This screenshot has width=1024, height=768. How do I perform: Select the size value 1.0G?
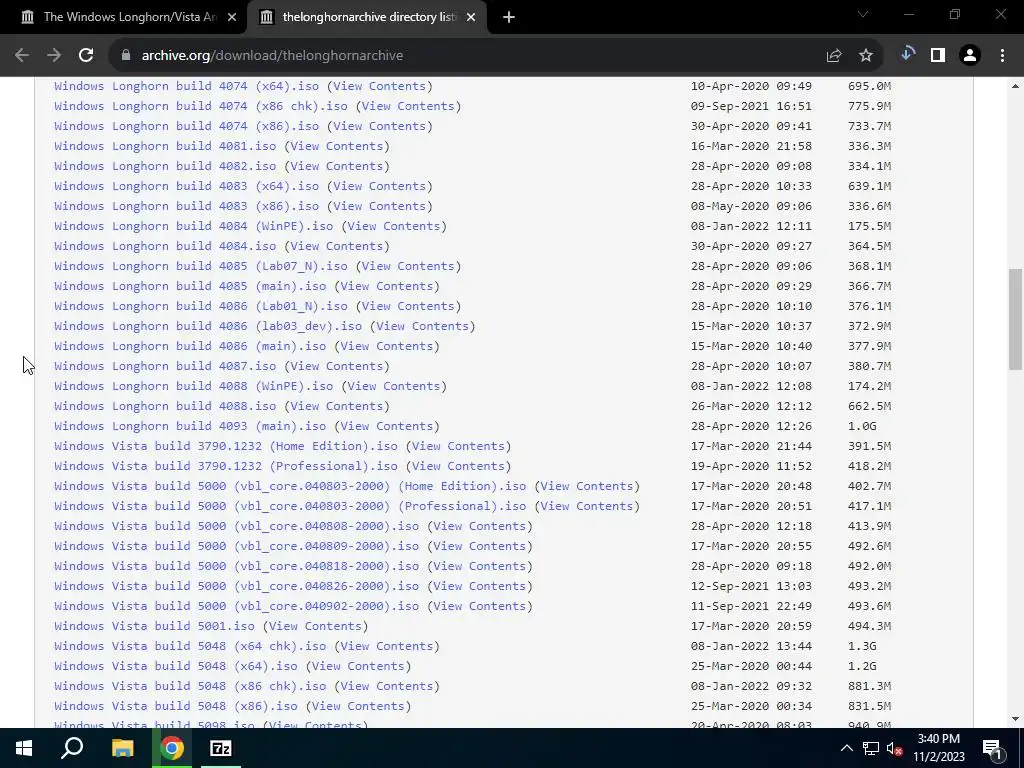tap(862, 426)
